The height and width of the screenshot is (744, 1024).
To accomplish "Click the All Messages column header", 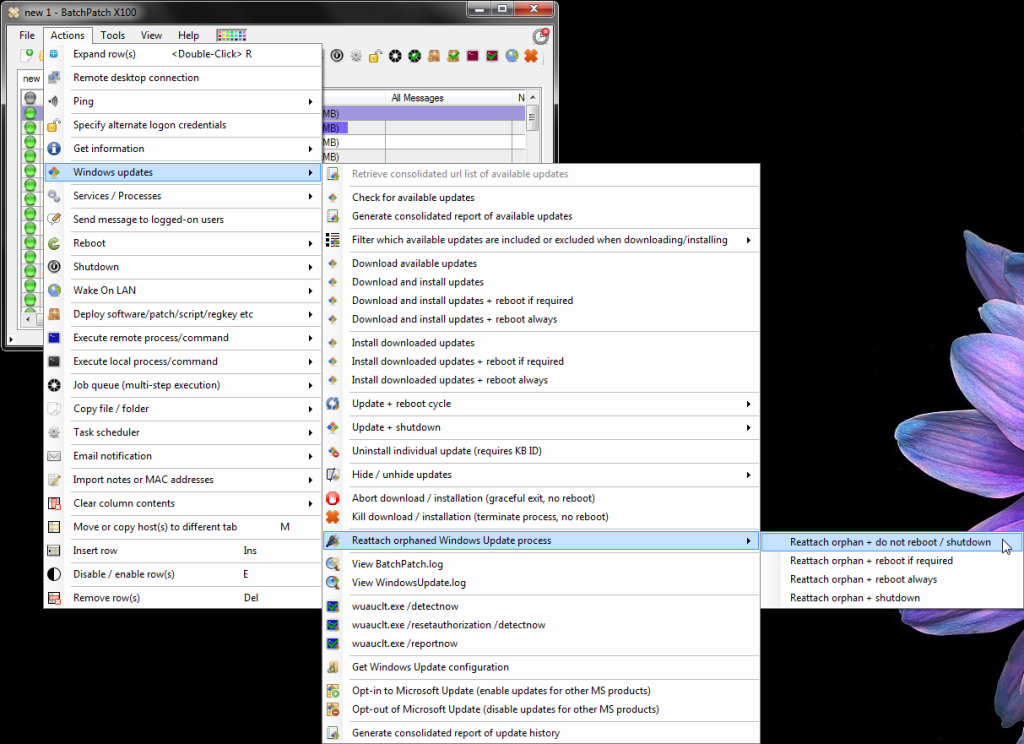I will tap(449, 97).
